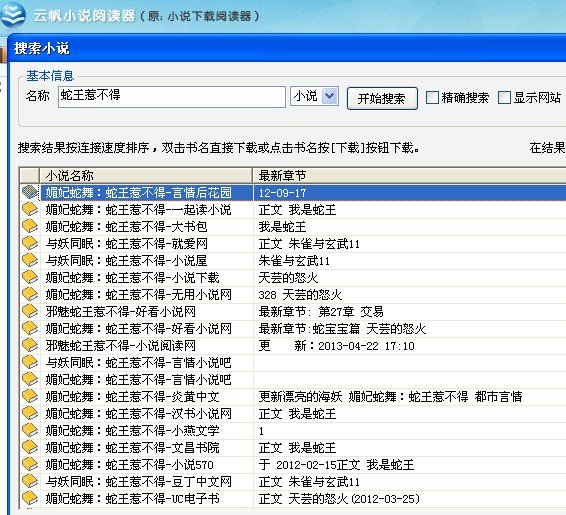566x515 pixels.
Task: Click the 开始搜索 button
Action: click(382, 98)
